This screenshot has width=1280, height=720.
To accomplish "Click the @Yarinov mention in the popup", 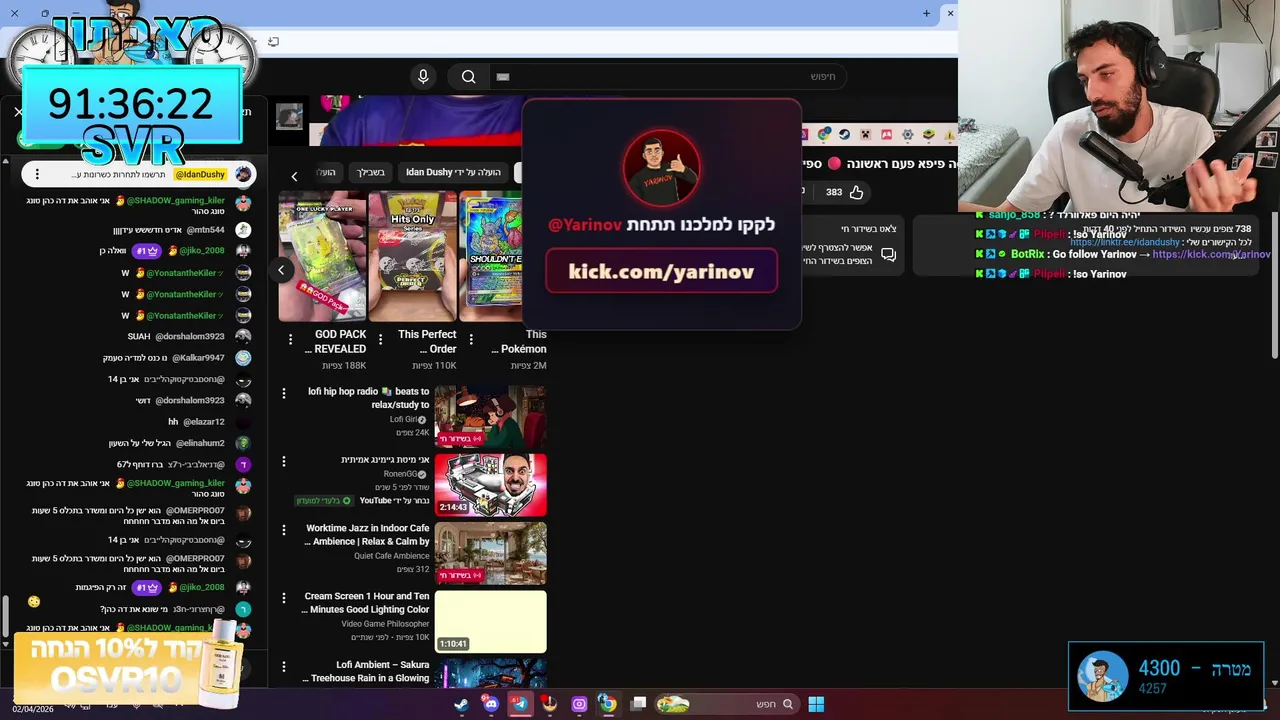I will [585, 225].
